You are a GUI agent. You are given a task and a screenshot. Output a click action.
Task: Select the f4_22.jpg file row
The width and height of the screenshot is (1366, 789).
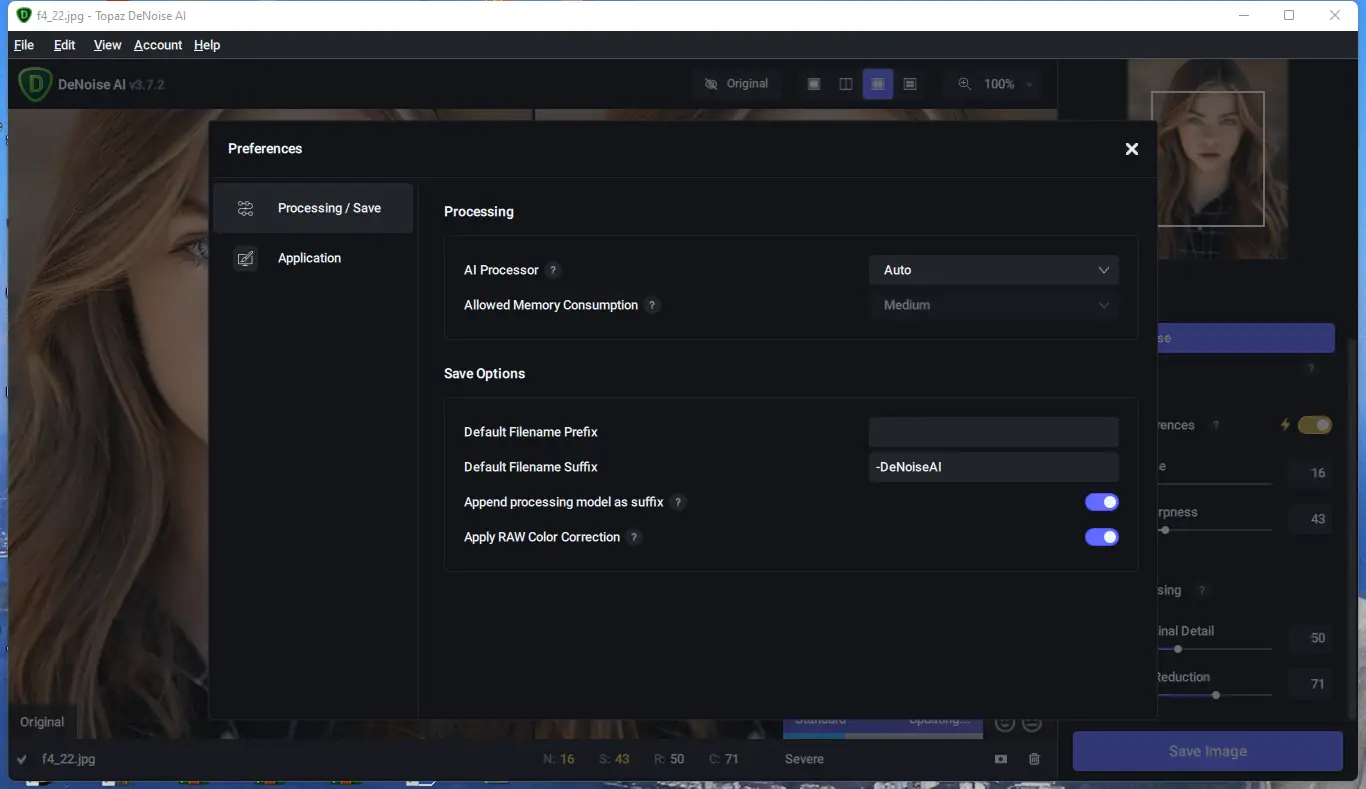click(x=530, y=759)
